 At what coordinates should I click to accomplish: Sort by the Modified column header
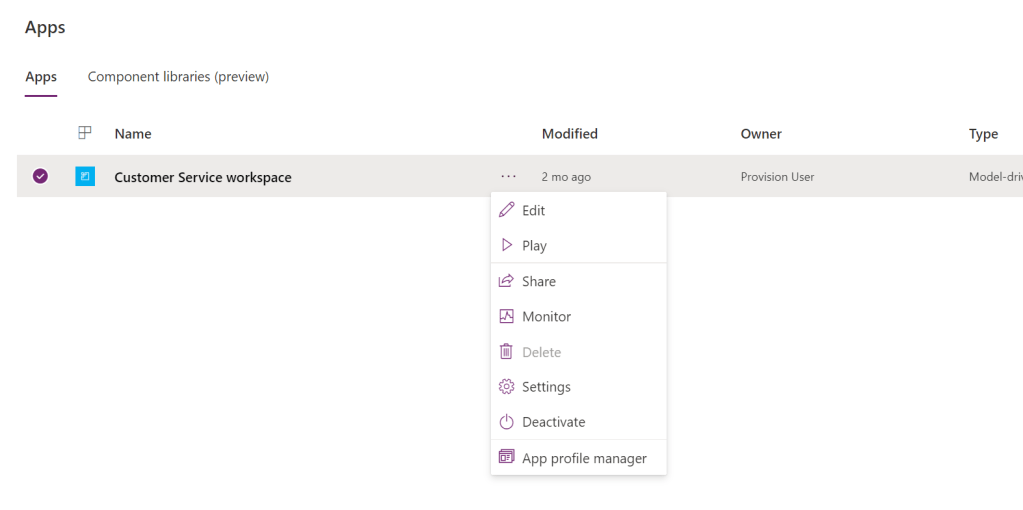[x=569, y=134]
